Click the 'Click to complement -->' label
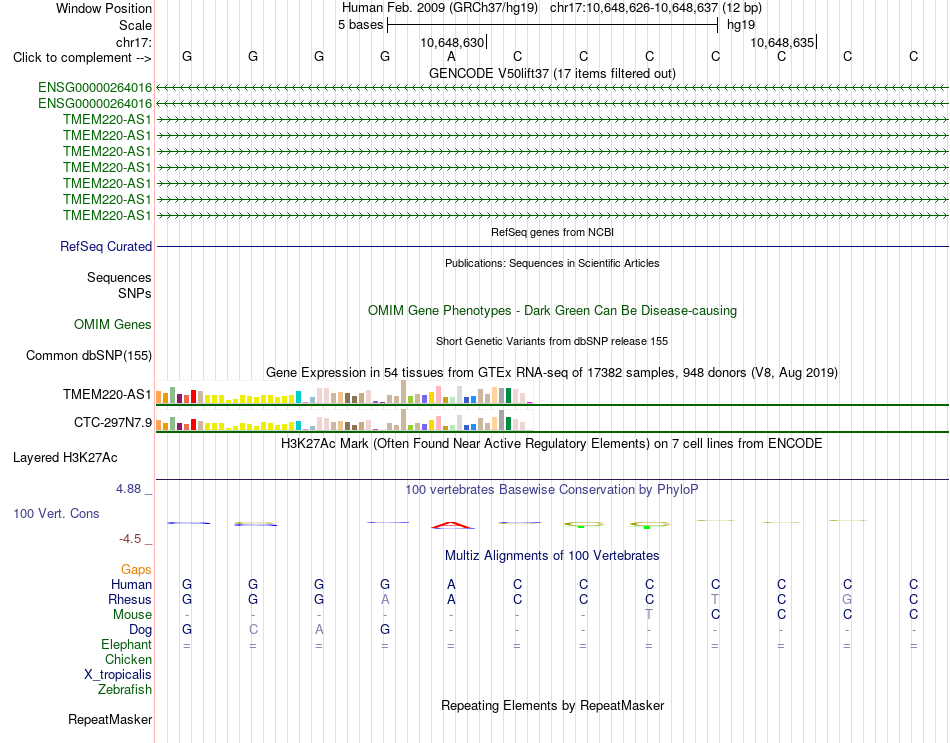 (x=82, y=58)
